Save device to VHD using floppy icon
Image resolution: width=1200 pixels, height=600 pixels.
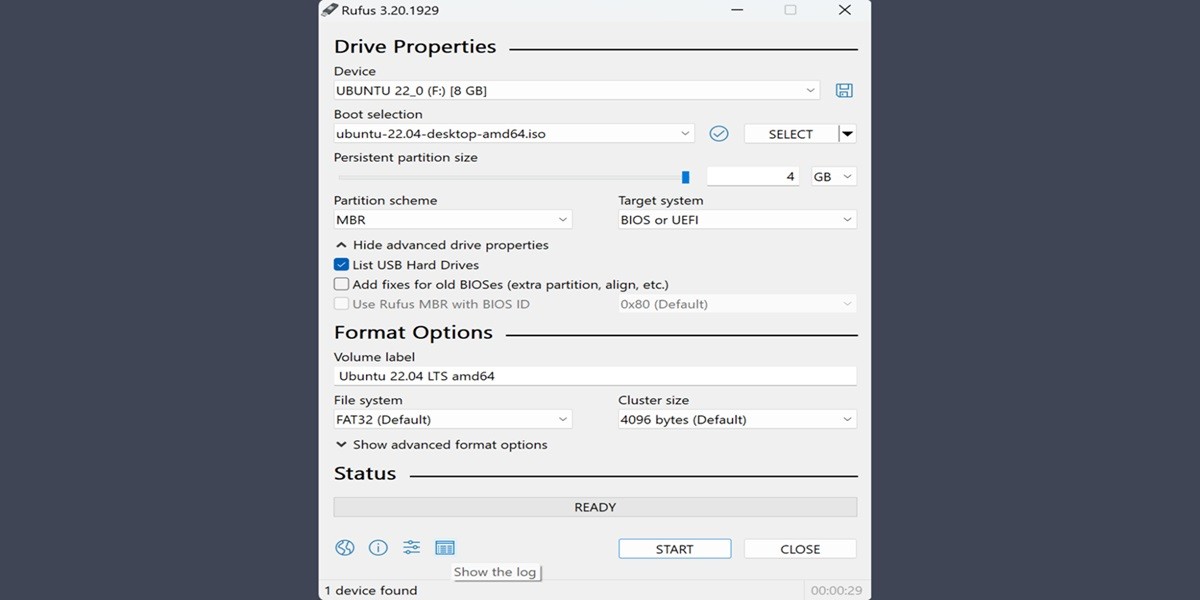pos(844,90)
